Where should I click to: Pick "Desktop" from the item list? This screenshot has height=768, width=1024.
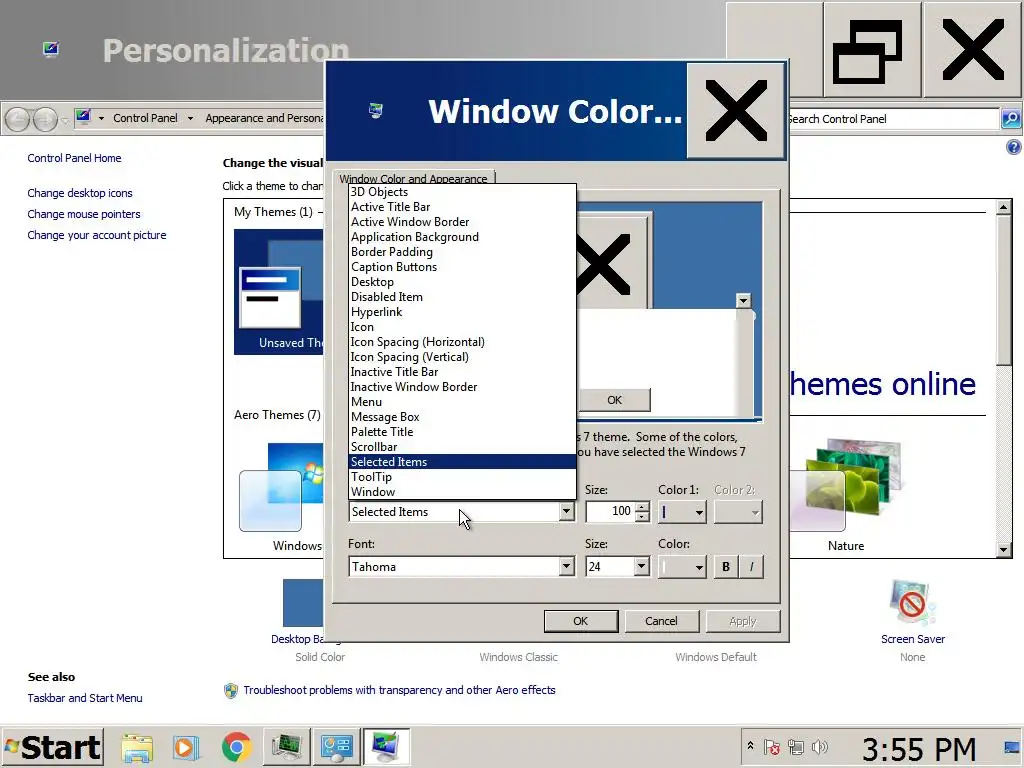462,282
